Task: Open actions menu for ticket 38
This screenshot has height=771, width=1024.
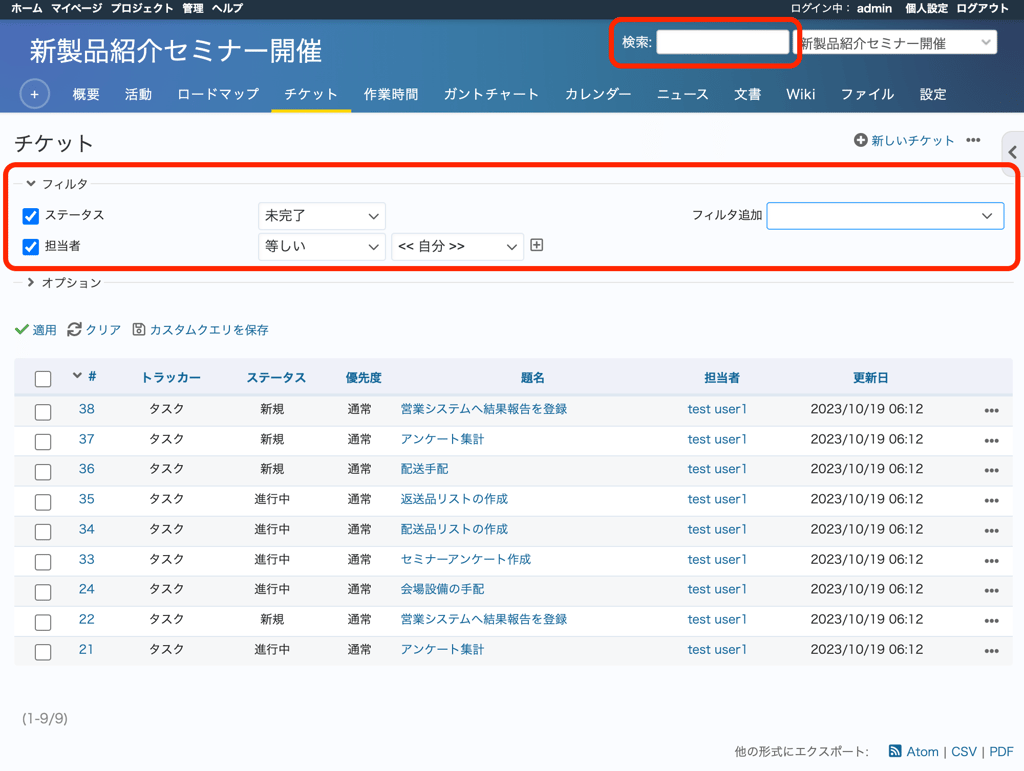Action: tap(989, 409)
